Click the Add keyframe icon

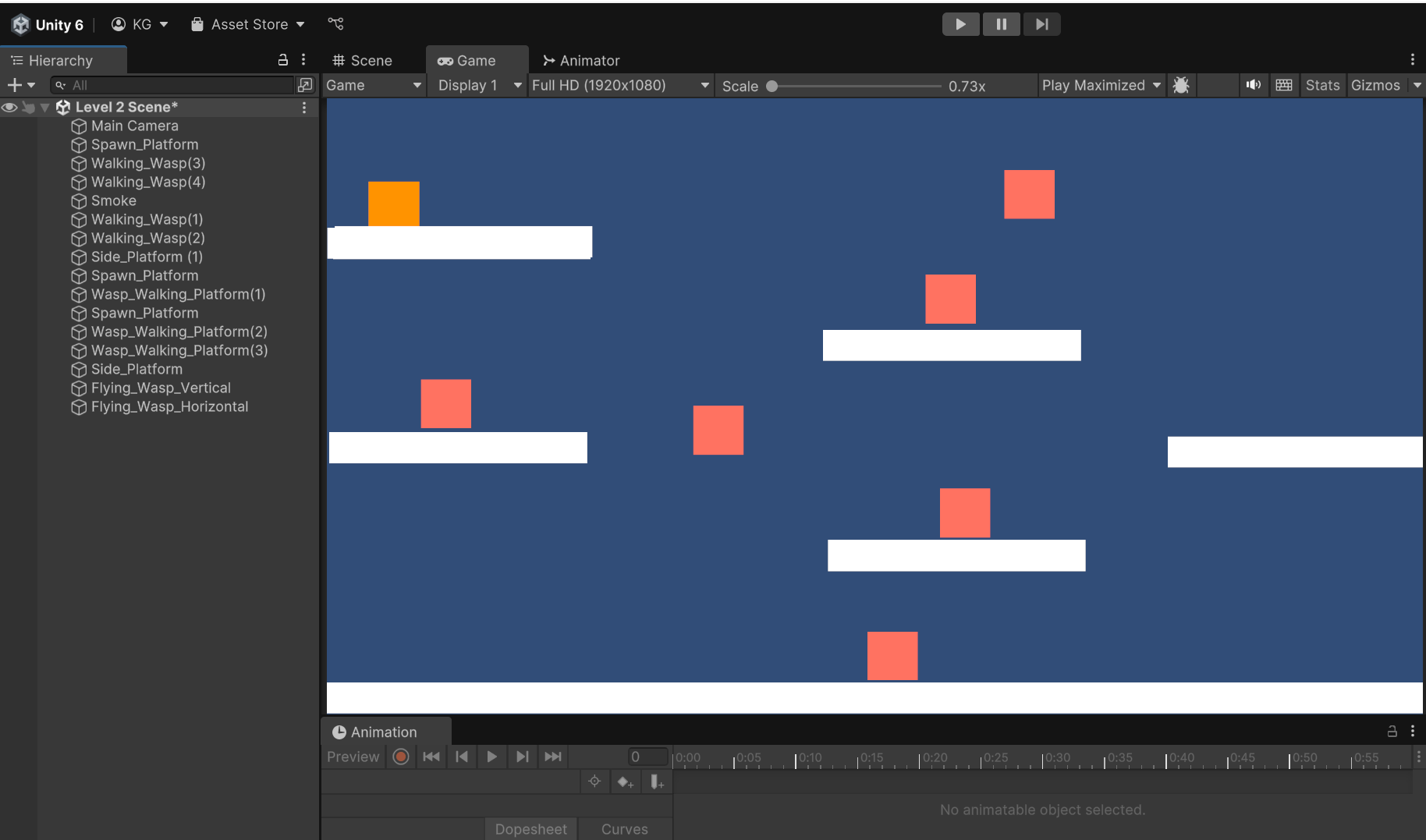[x=625, y=782]
